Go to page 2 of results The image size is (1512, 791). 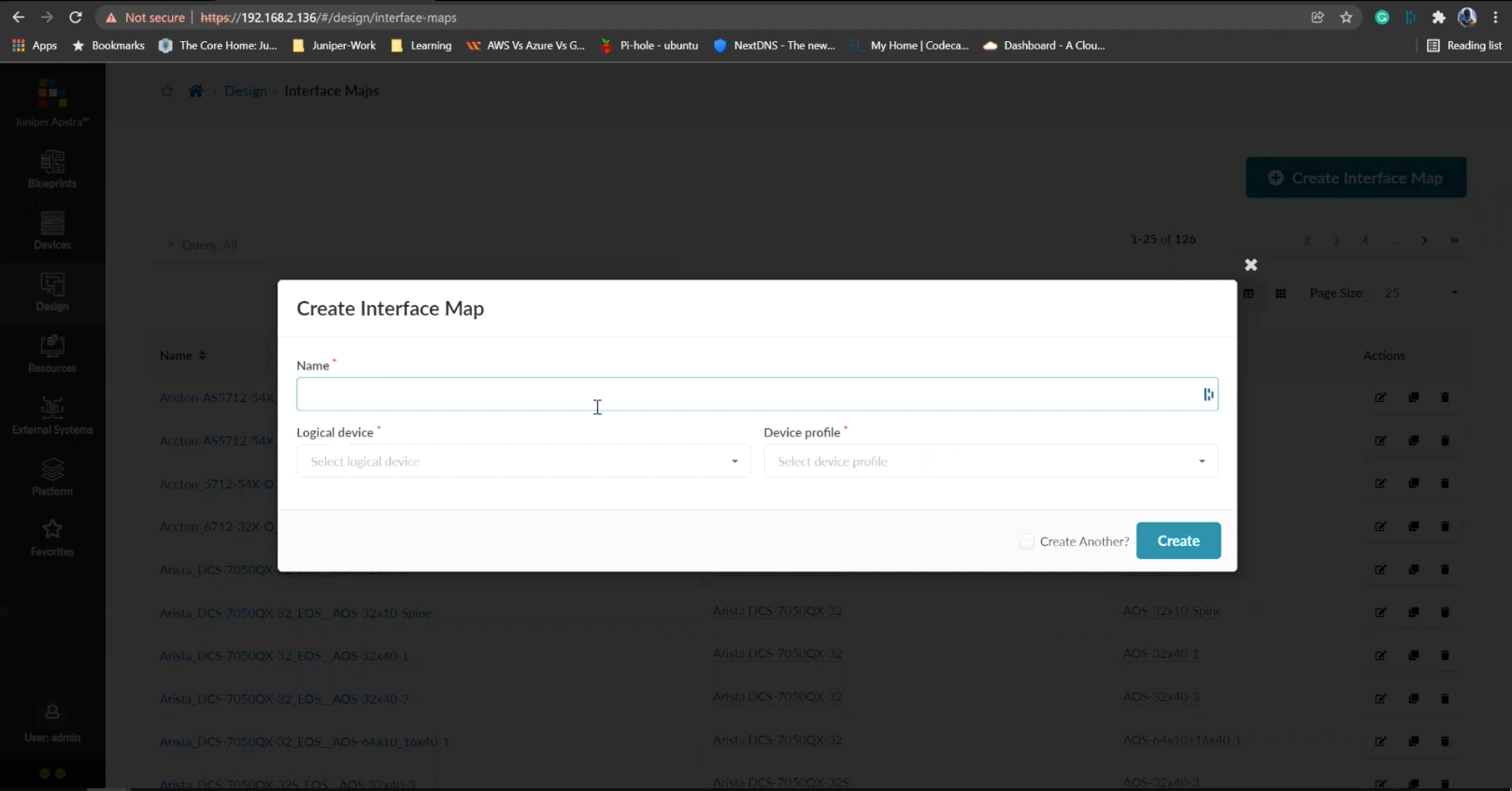tap(1306, 240)
